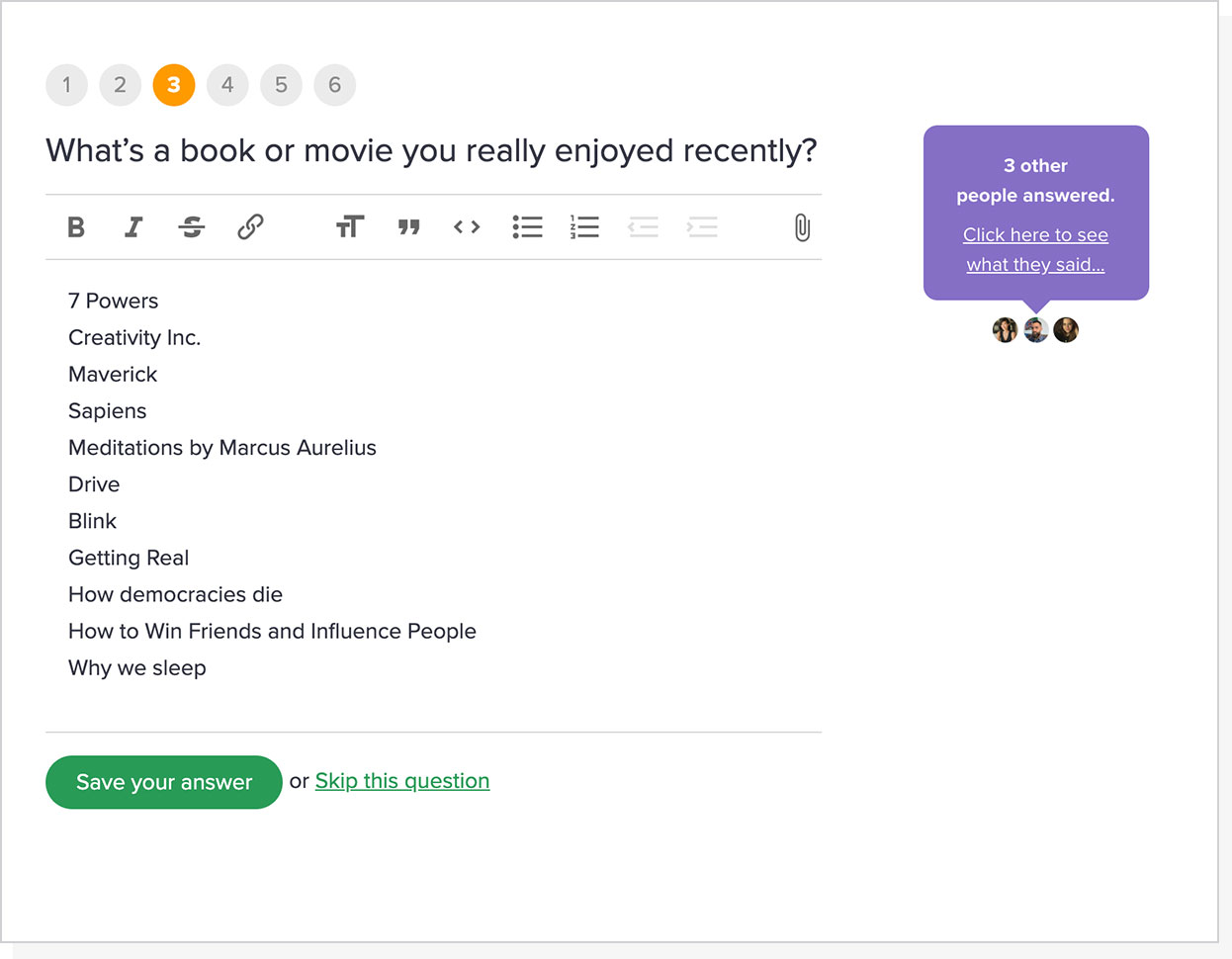Create a numbered list
Image resolution: width=1232 pixels, height=959 pixels.
(x=584, y=227)
